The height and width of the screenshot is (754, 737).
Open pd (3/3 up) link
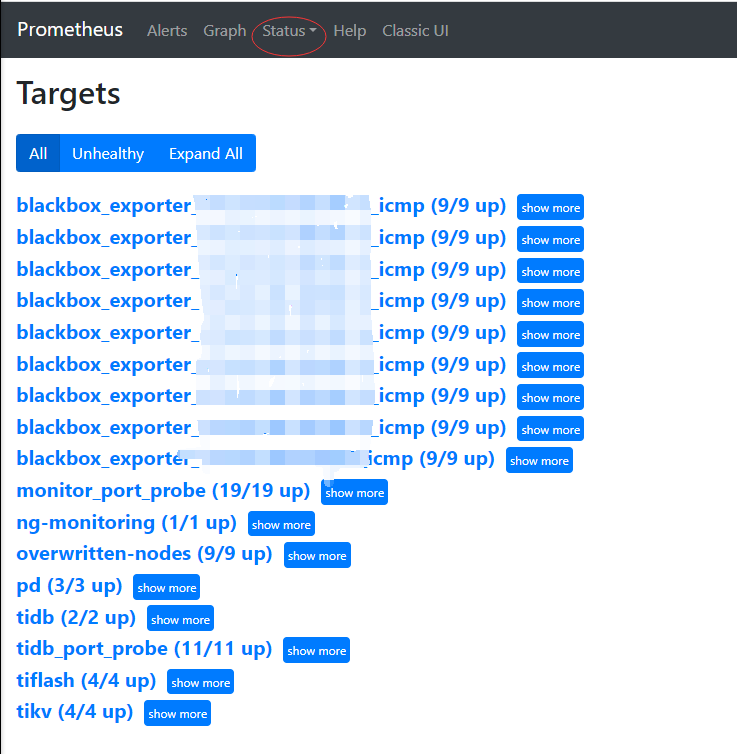click(x=69, y=586)
